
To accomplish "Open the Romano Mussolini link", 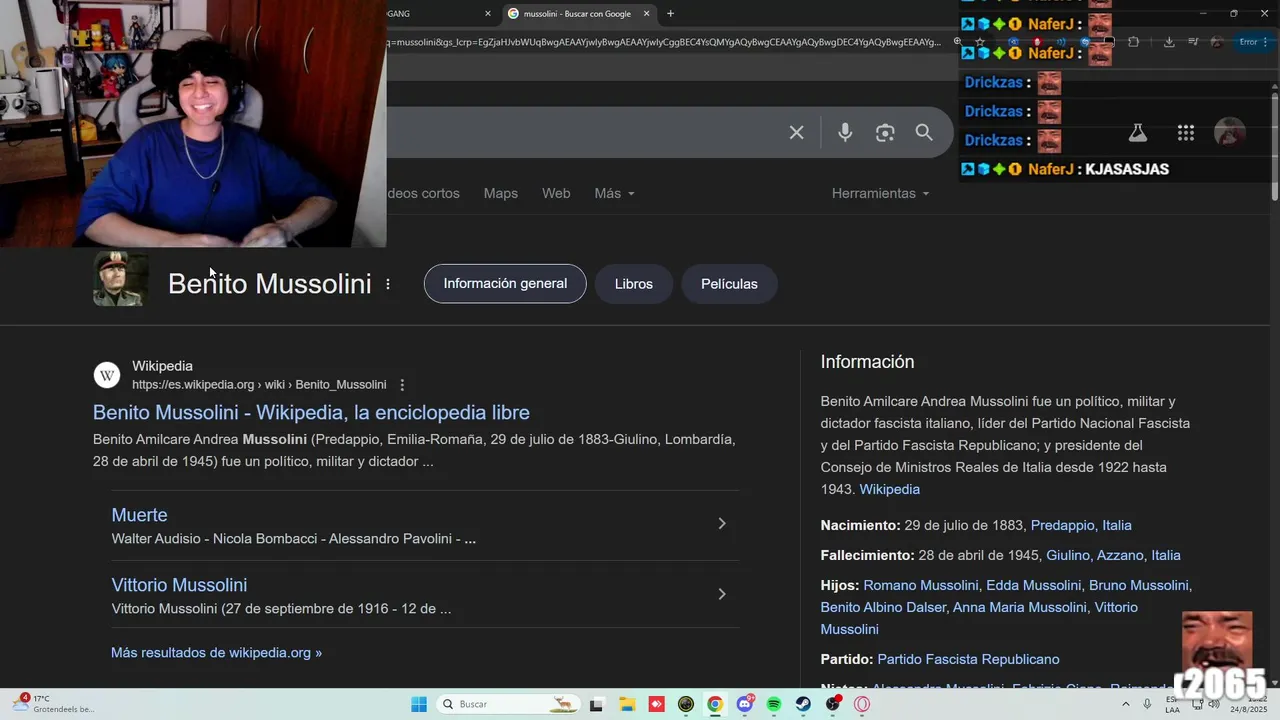I will pos(922,585).
